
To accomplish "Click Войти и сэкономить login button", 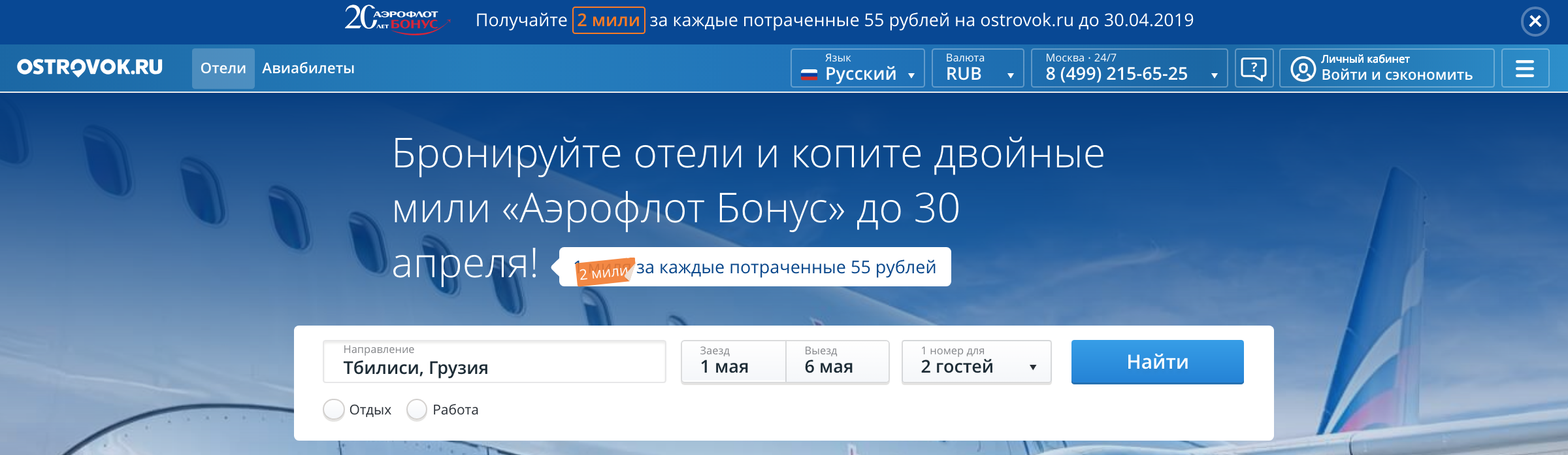I will [1387, 68].
